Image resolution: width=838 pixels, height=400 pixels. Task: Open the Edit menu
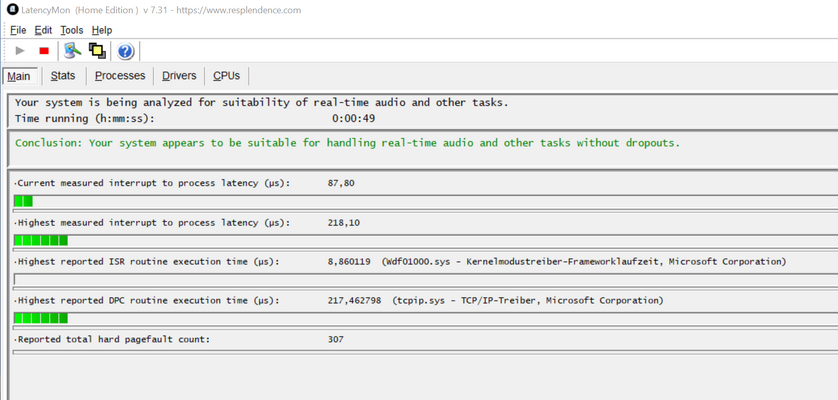[x=43, y=30]
